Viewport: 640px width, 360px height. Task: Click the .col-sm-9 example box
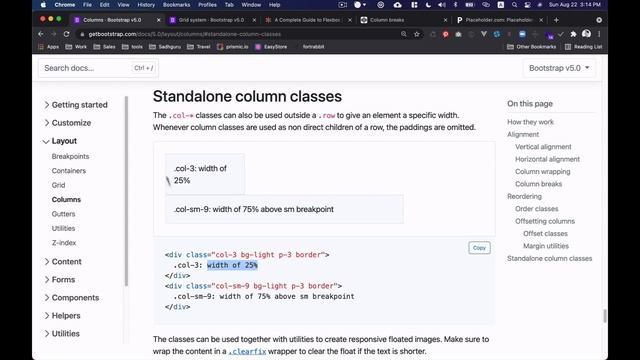coord(284,209)
